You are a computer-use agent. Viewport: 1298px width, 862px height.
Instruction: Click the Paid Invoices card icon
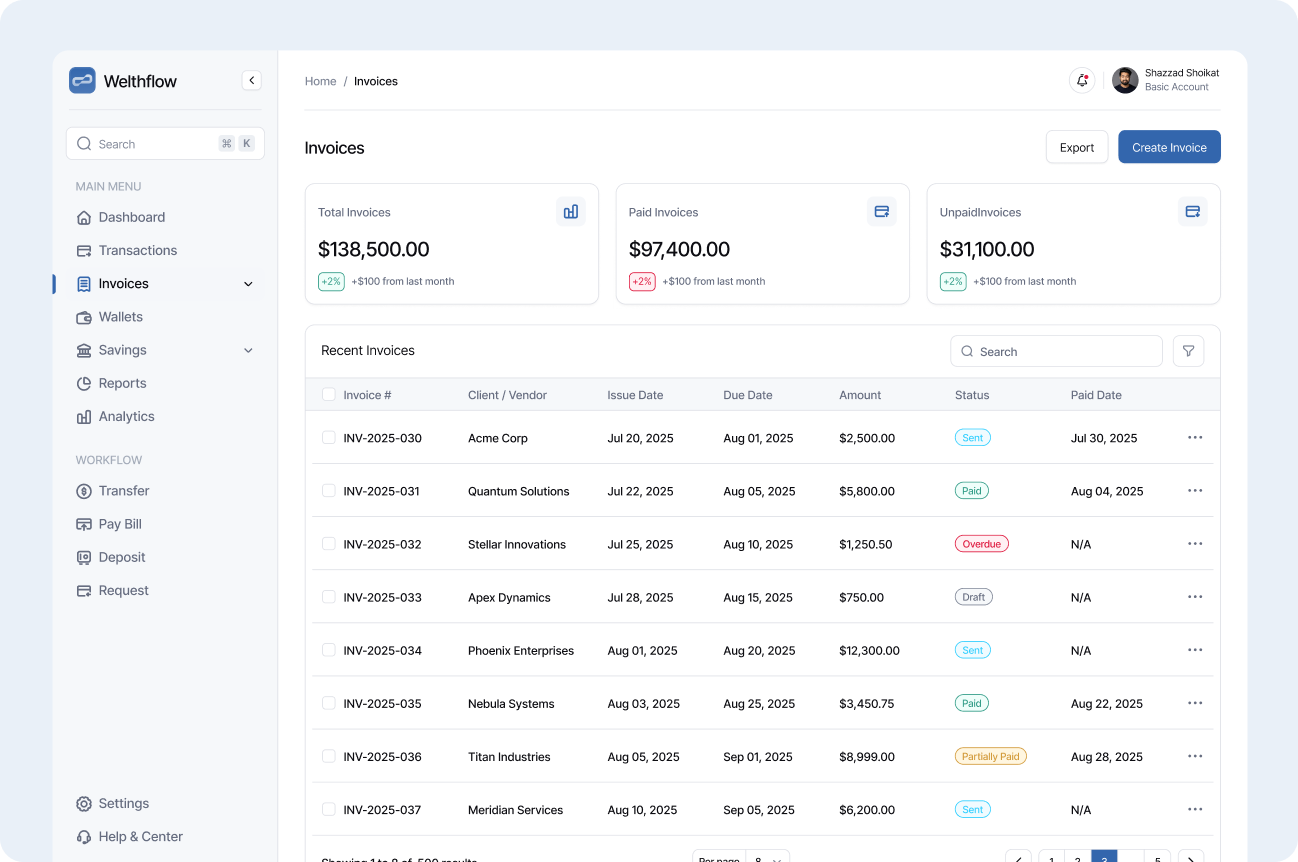click(x=882, y=211)
